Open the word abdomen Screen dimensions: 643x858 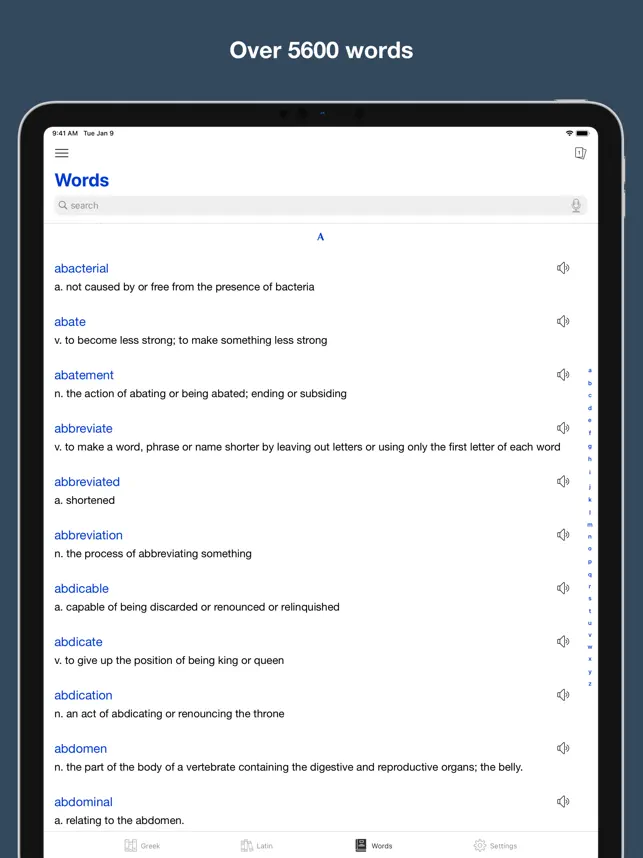tap(80, 749)
